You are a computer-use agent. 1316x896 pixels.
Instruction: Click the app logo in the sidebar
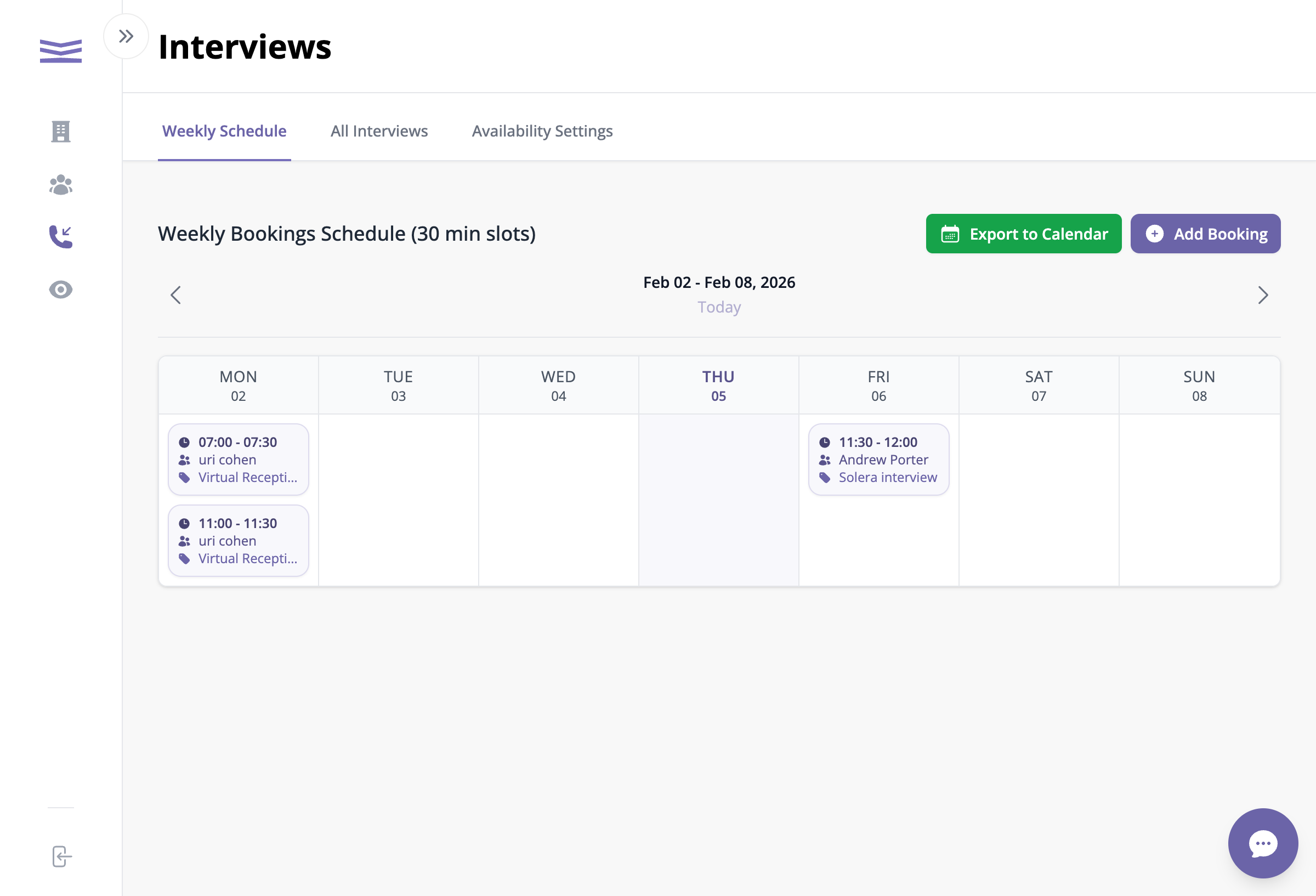pos(60,50)
